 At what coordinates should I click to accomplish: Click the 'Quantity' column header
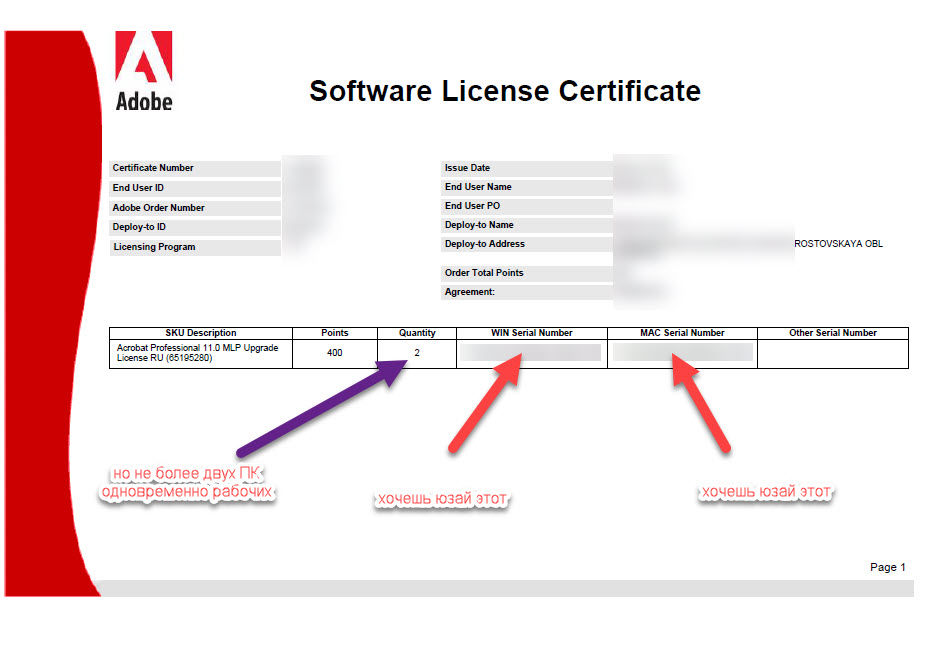(x=417, y=333)
